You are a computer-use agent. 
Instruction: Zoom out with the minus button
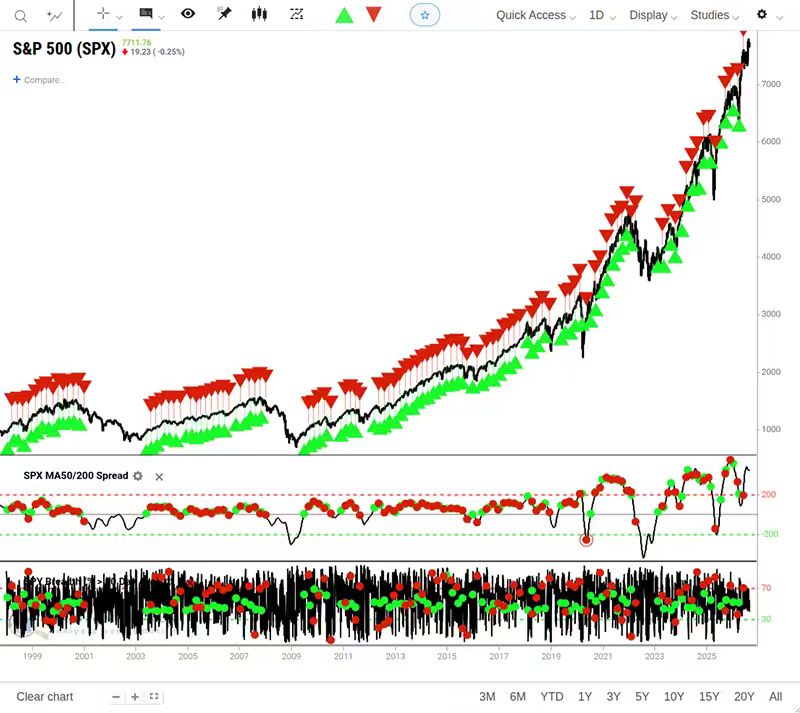(x=116, y=697)
